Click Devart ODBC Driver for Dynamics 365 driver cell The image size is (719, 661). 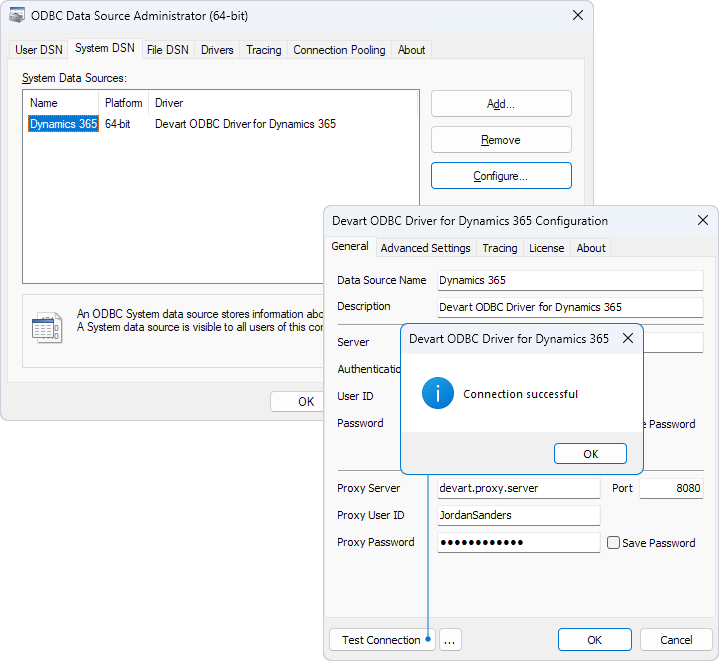click(245, 124)
